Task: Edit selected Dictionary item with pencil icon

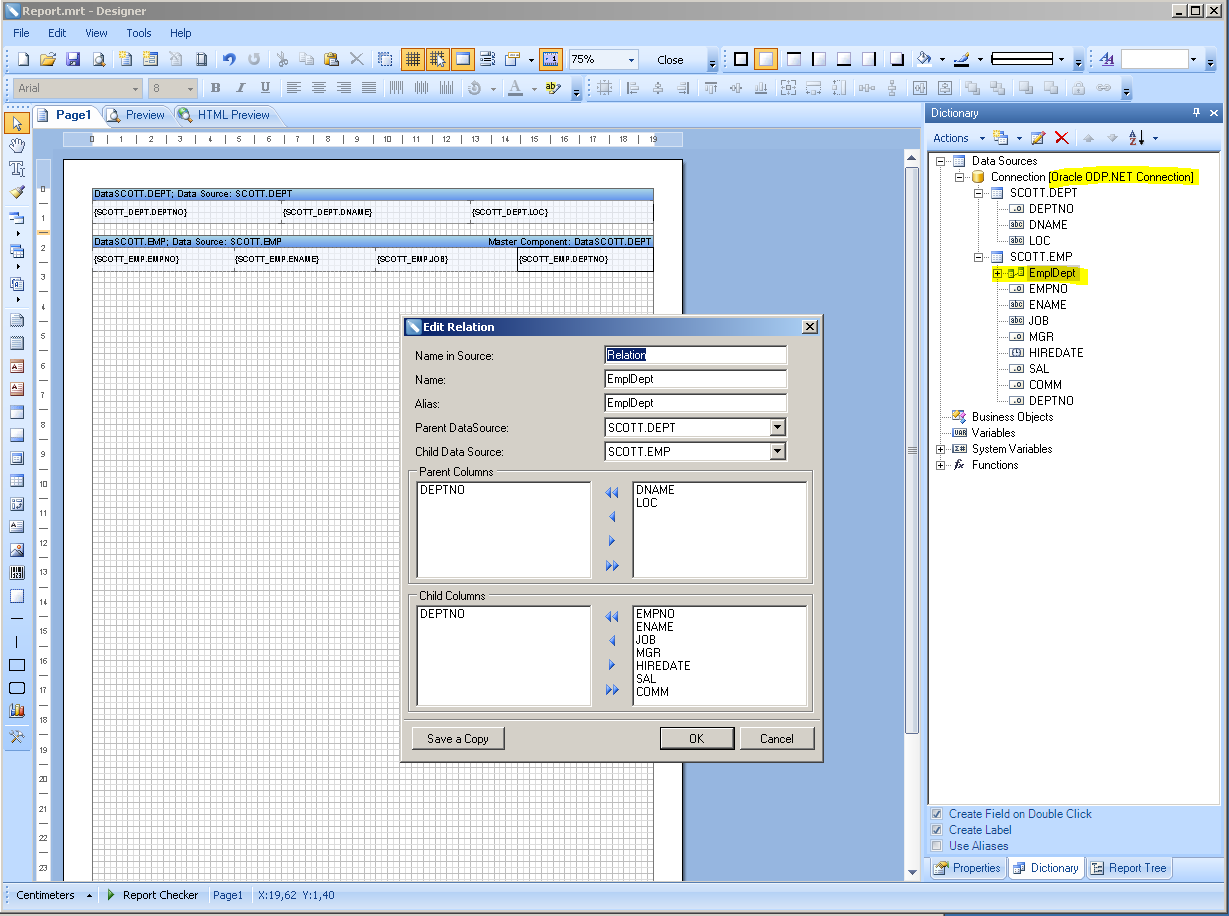Action: (x=1038, y=138)
